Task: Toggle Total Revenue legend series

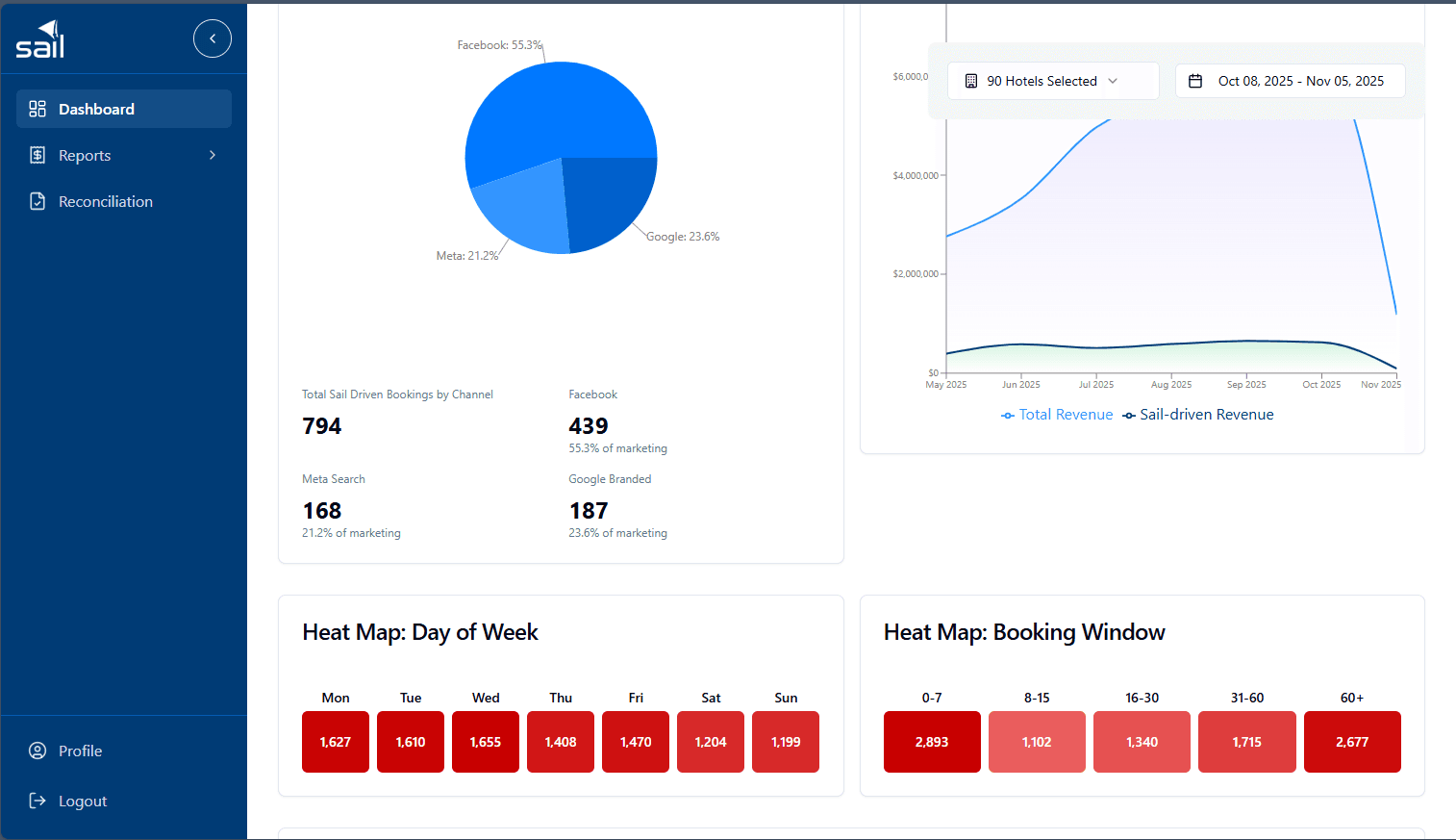Action: 1057,415
